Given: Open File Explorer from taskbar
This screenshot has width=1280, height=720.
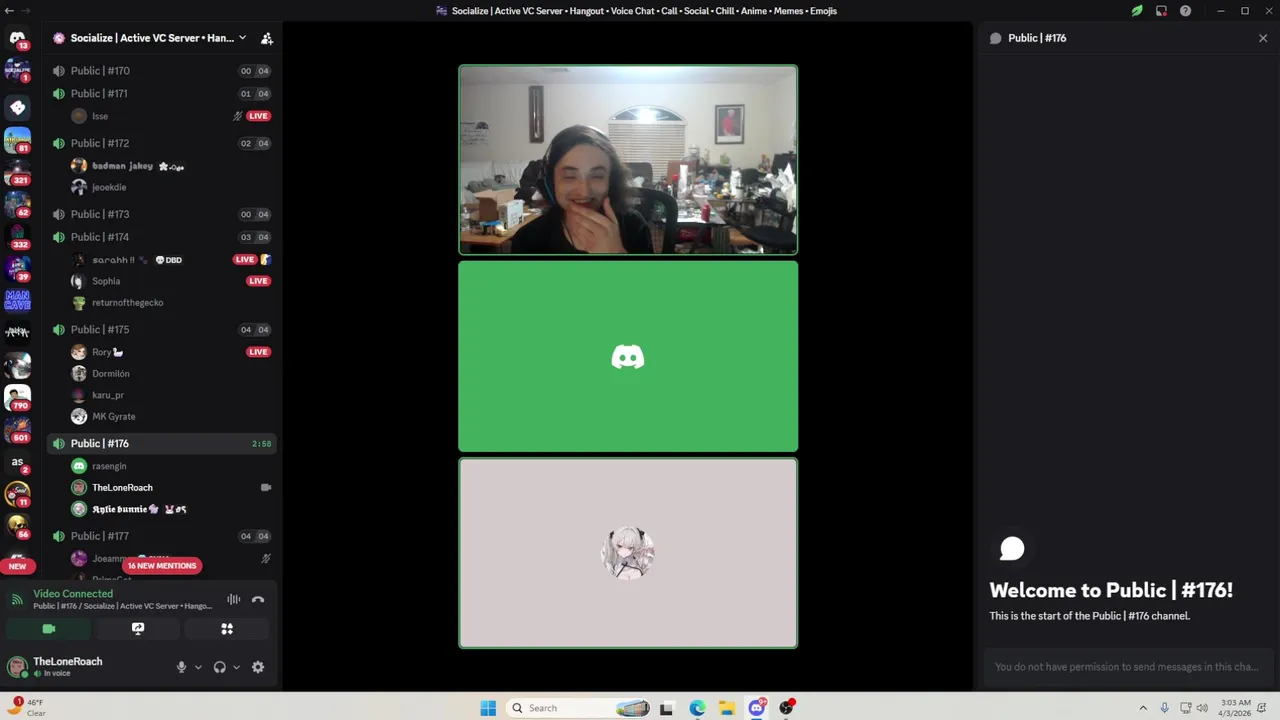Looking at the screenshot, I should pos(727,708).
